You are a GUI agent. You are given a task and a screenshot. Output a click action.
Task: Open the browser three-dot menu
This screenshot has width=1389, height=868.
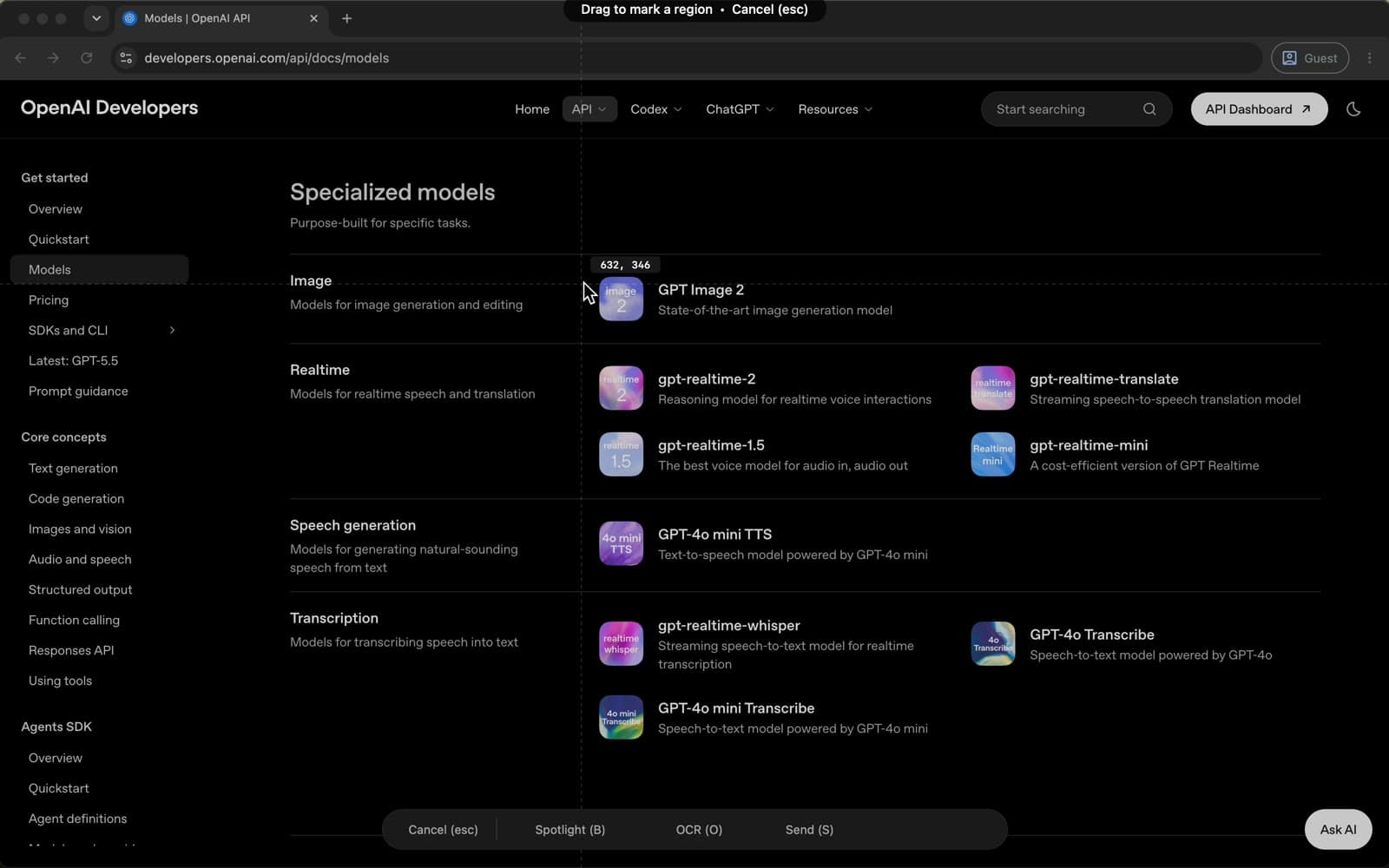1370,58
